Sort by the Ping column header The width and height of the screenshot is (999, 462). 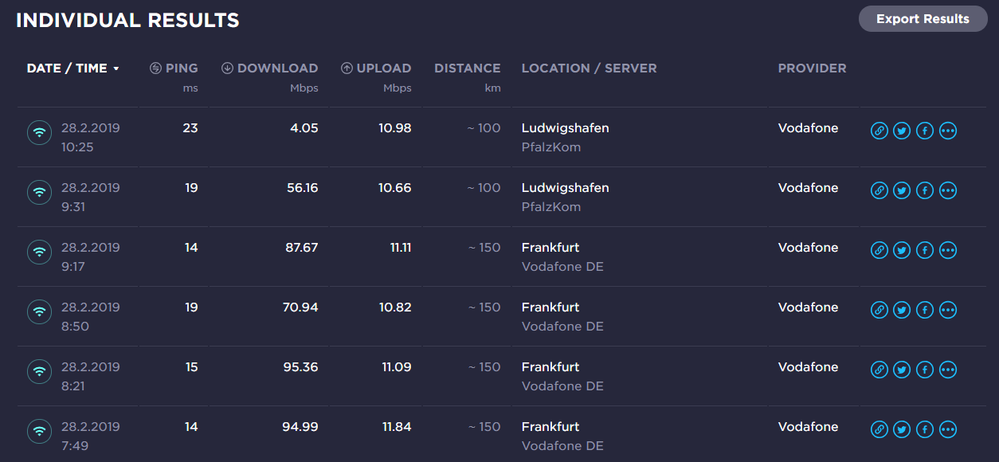coord(174,69)
